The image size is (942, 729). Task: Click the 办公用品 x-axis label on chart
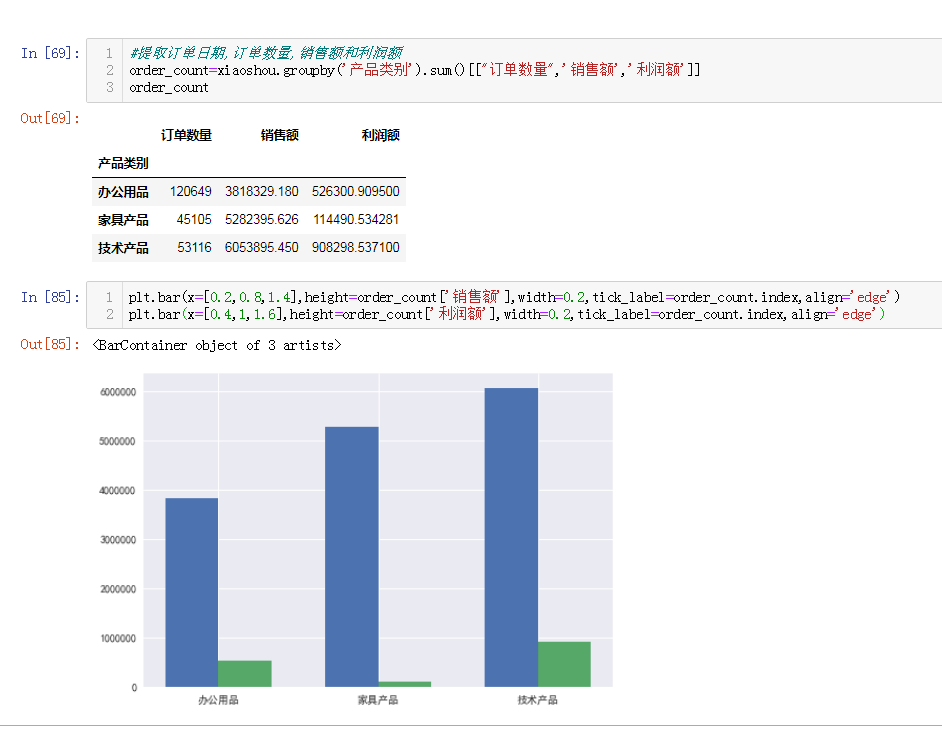pos(218,700)
